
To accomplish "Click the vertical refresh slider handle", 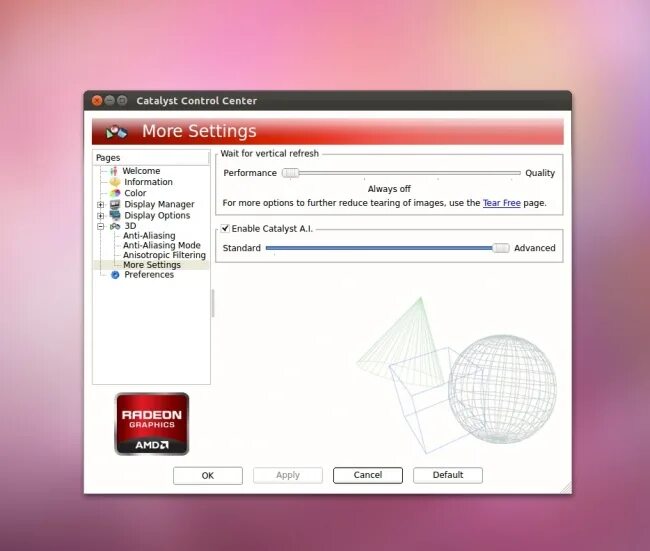I will tap(290, 173).
